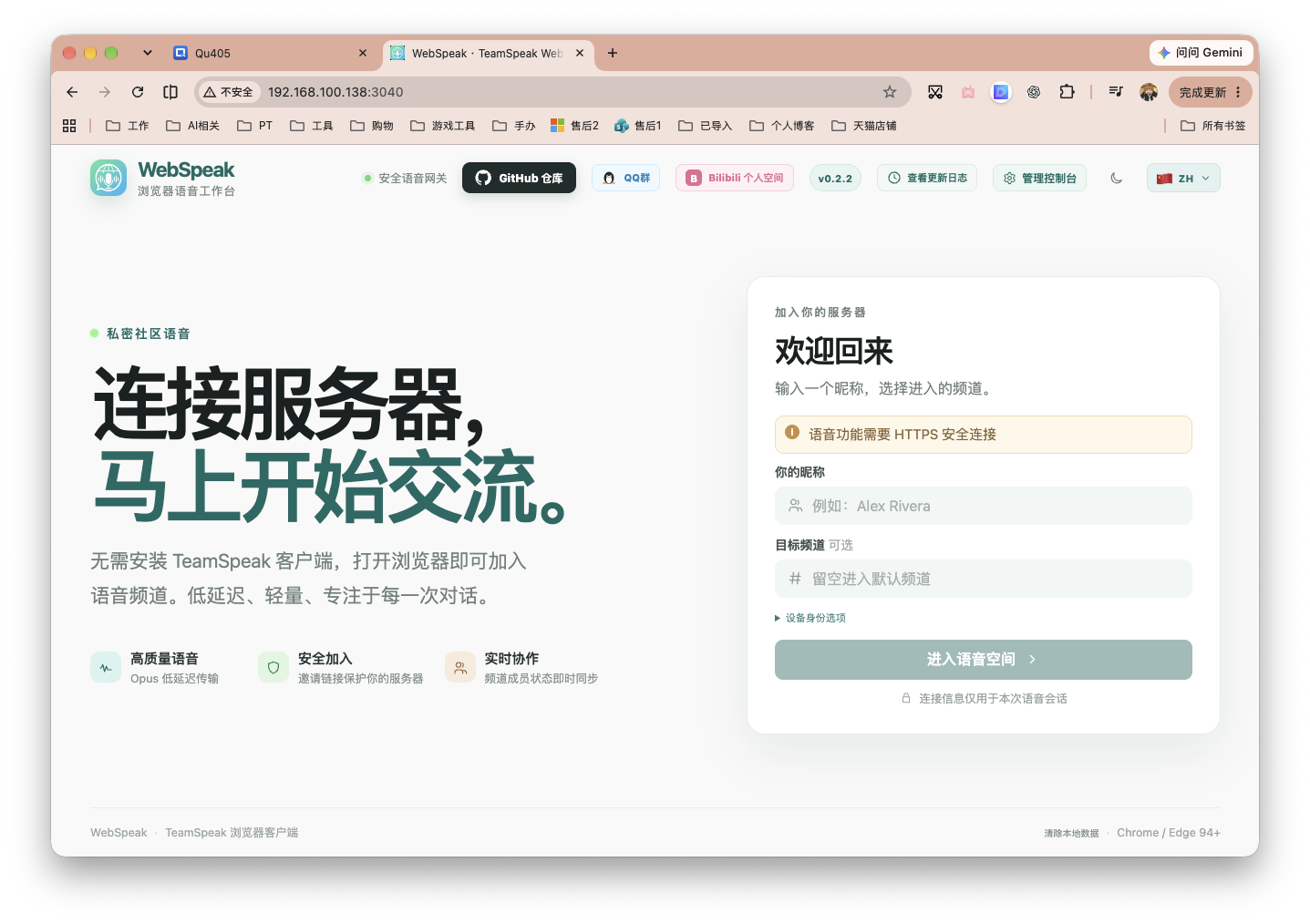The width and height of the screenshot is (1310, 924).
Task: Click the purple circular extension icon
Action: tap(1001, 92)
